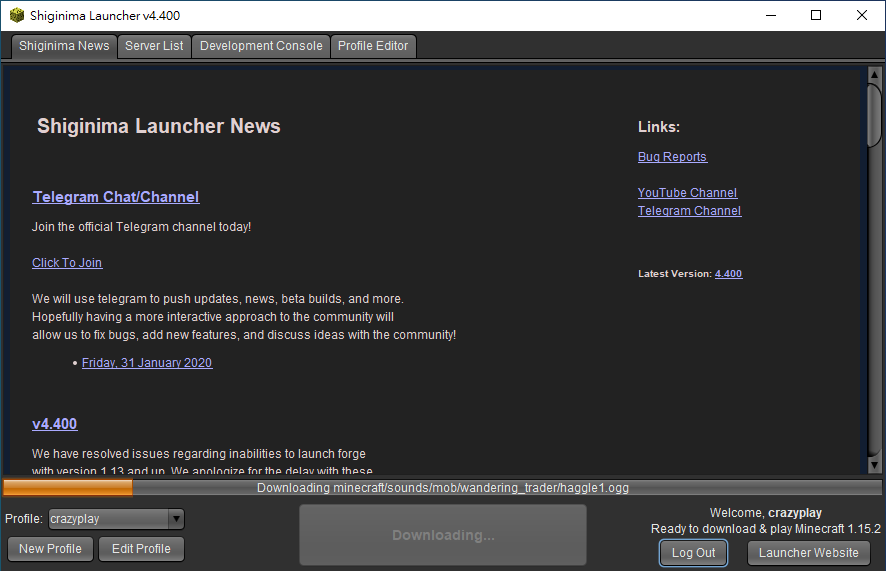
Task: Open the Bug Reports link
Action: pyautogui.click(x=672, y=156)
